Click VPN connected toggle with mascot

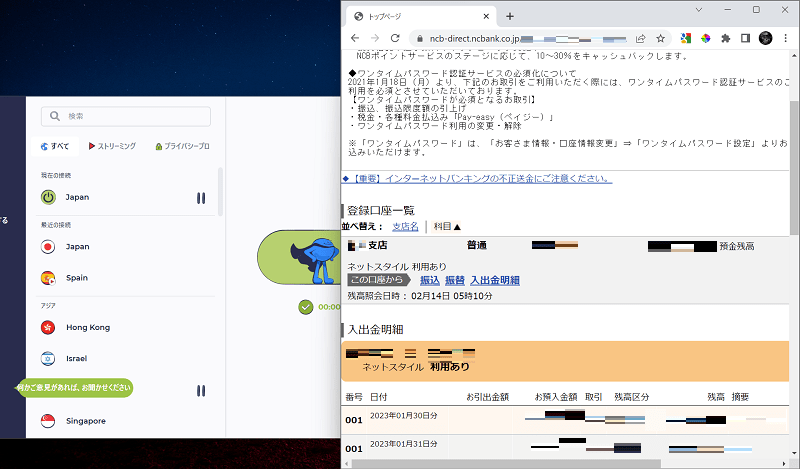click(x=299, y=257)
